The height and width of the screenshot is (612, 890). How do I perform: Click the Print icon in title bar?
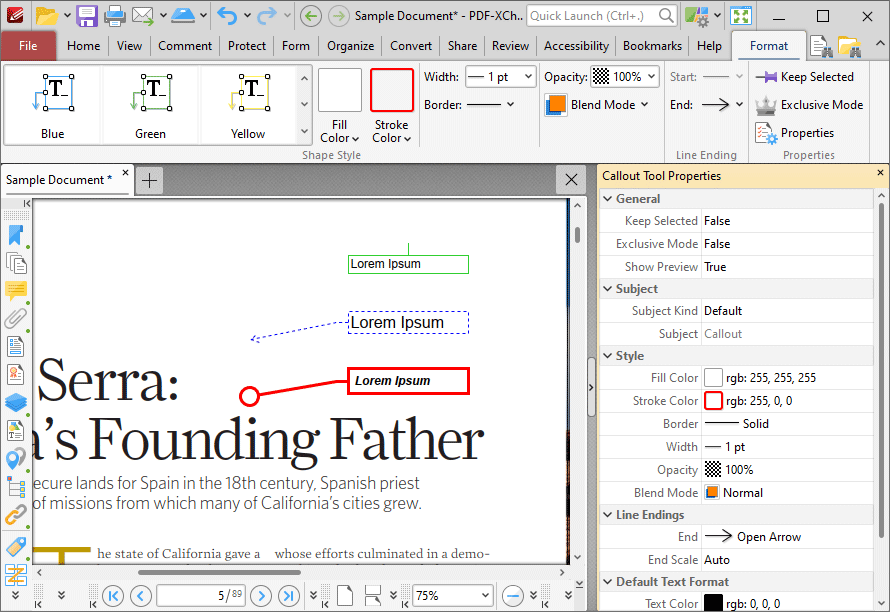tap(114, 15)
